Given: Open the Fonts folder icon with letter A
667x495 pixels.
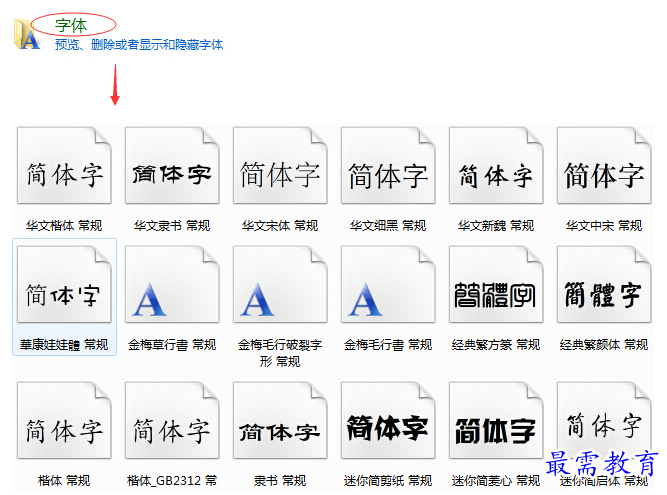Looking at the screenshot, I should pyautogui.click(x=26, y=34).
